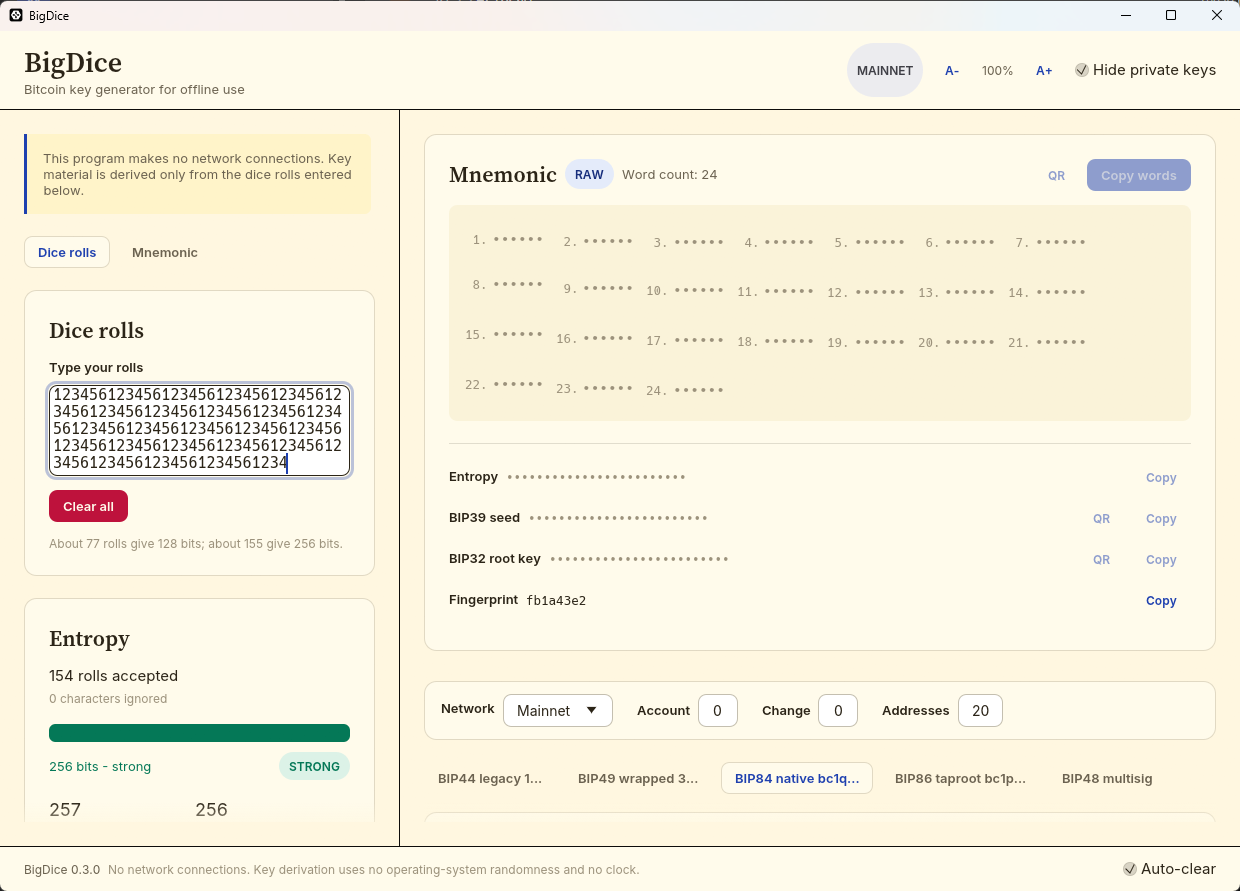
Task: Select the BIP48 multisig tab
Action: [1107, 778]
